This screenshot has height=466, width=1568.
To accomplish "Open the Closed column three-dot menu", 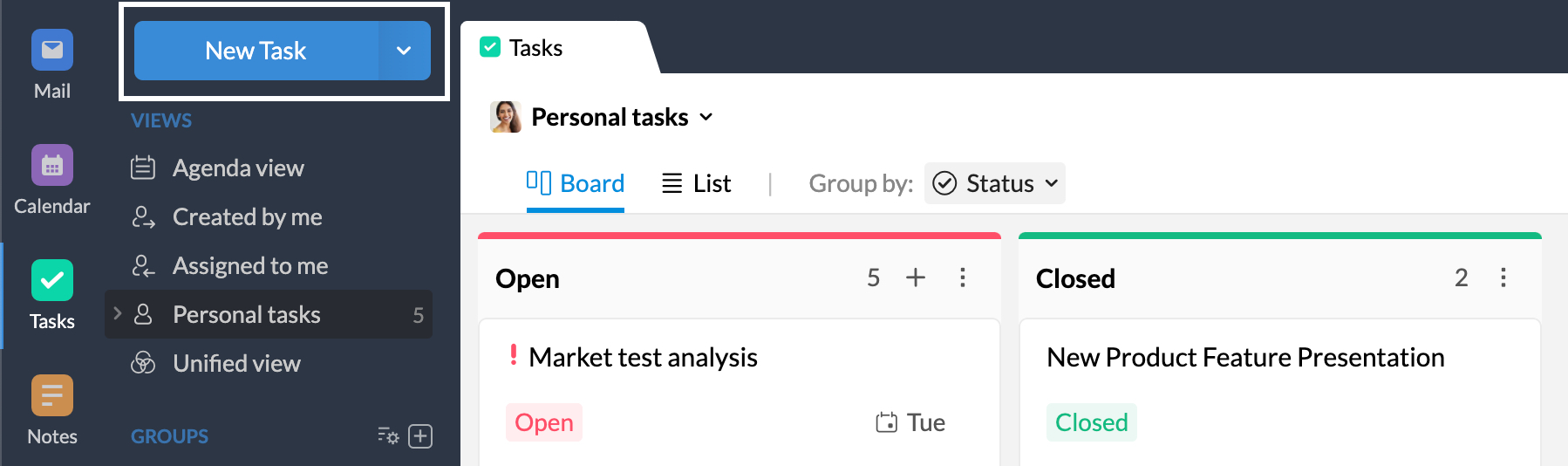I will [1503, 278].
